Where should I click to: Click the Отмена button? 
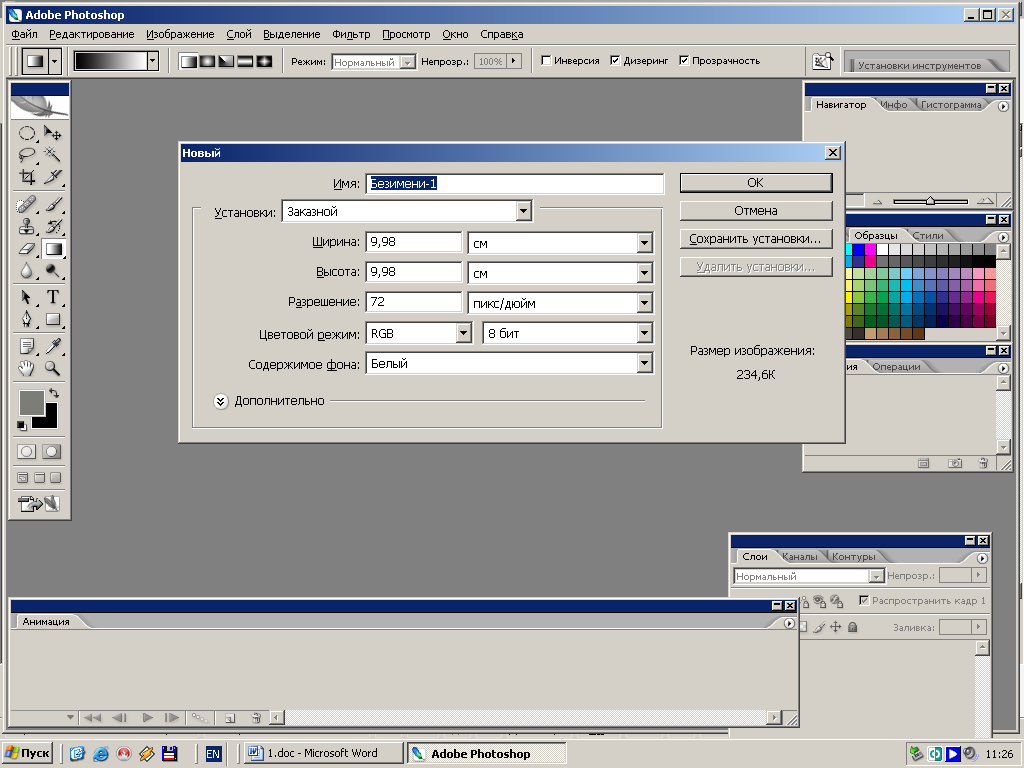[756, 211]
